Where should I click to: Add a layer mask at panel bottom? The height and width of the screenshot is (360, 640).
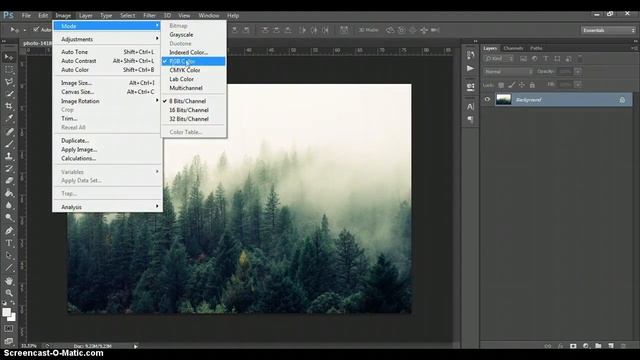573,346
